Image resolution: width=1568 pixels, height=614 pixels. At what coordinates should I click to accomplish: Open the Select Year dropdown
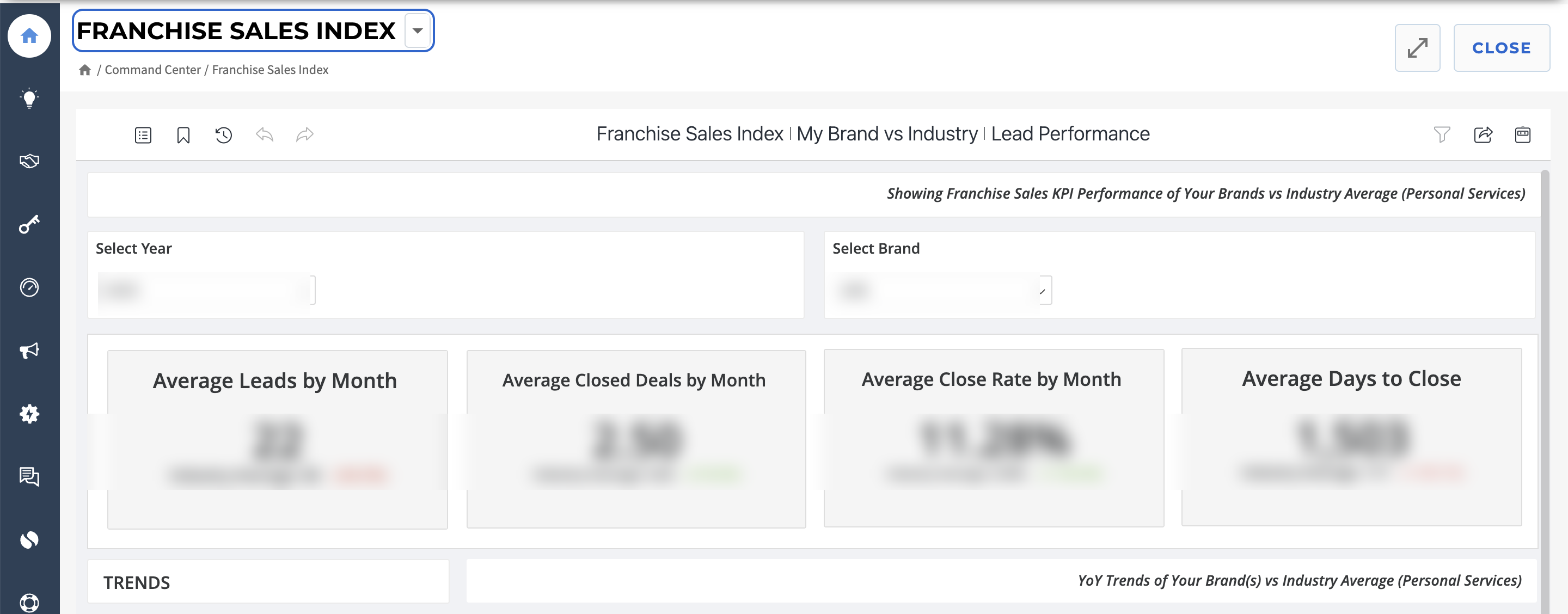[x=206, y=290]
